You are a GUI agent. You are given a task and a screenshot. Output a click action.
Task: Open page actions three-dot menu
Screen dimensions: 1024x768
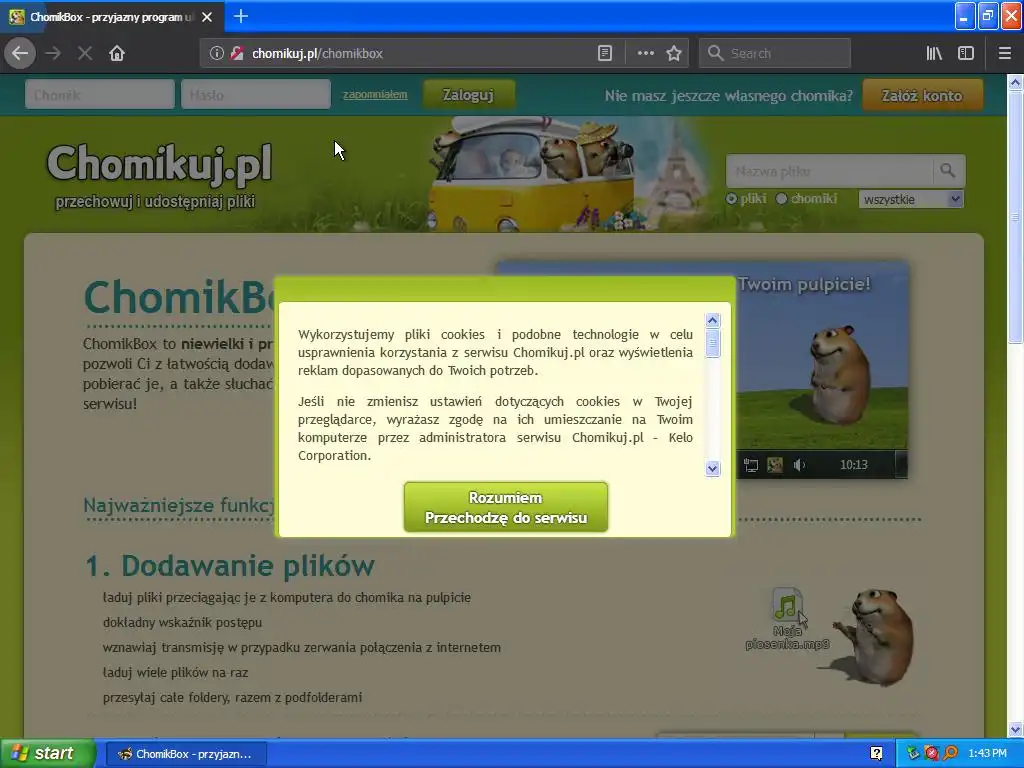pos(645,54)
